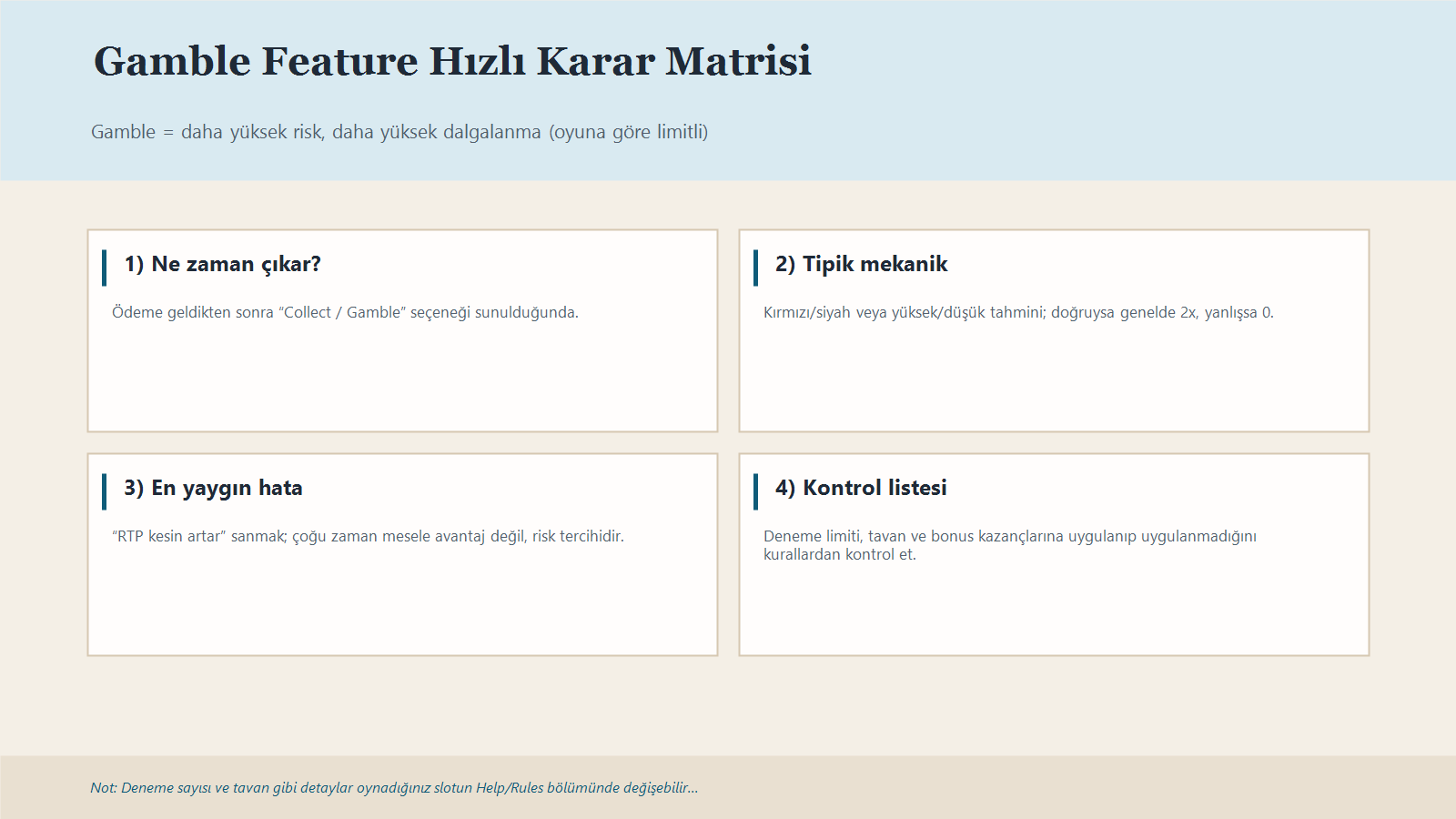Viewport: 1456px width, 819px height.
Task: Click the accent bar beside 'Kontrol listesi'
Action: point(757,488)
